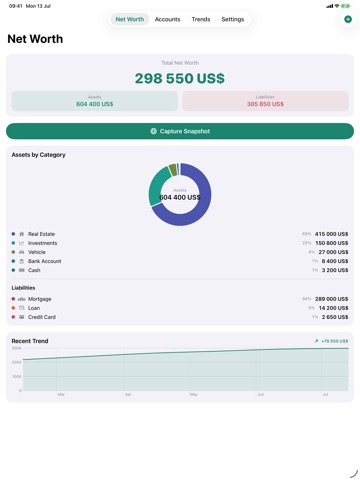Click the Assets by Category heading
This screenshot has width=360, height=480.
pos(39,155)
